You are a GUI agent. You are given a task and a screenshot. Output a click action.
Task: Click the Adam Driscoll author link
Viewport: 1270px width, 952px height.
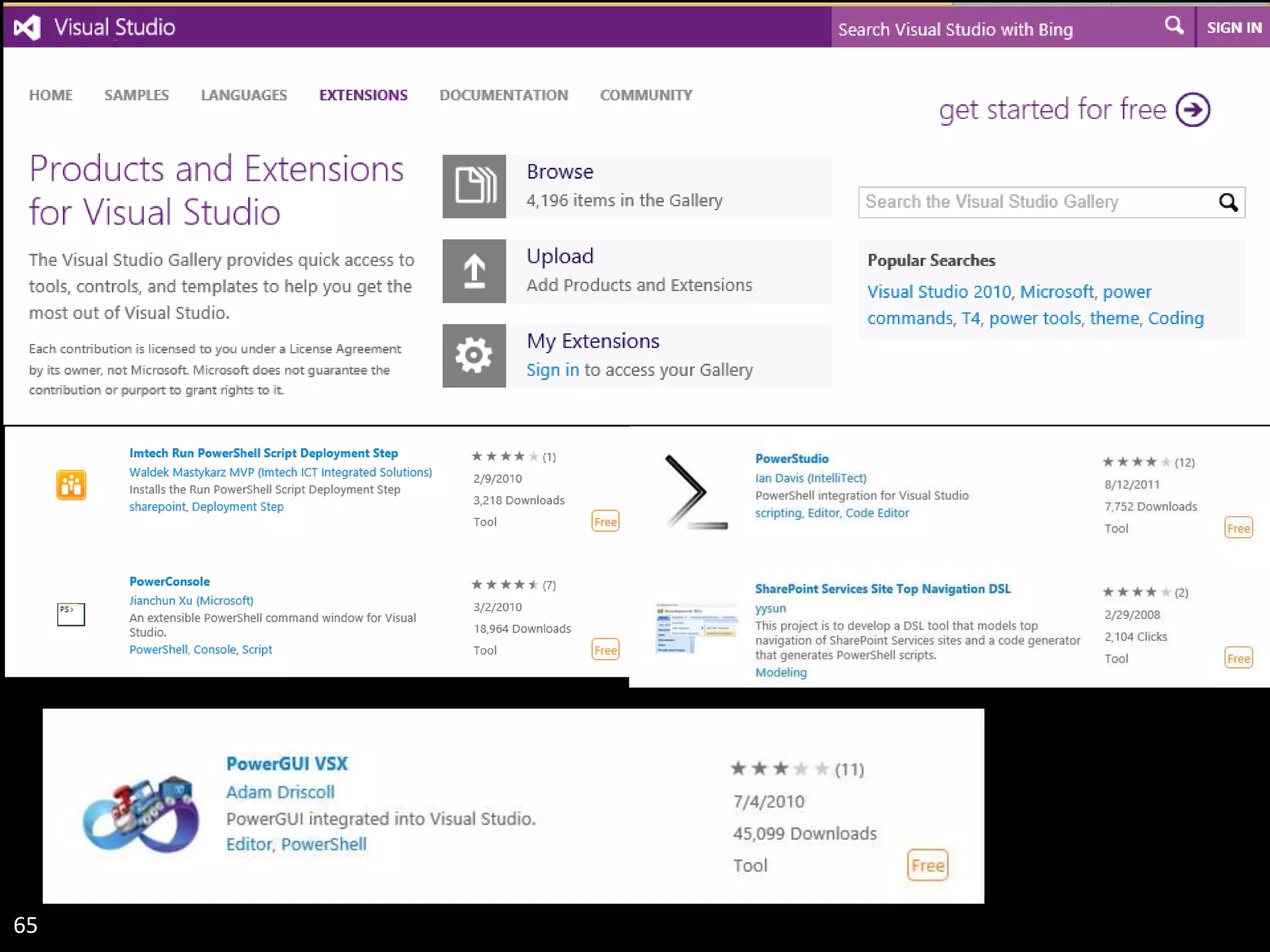[280, 792]
